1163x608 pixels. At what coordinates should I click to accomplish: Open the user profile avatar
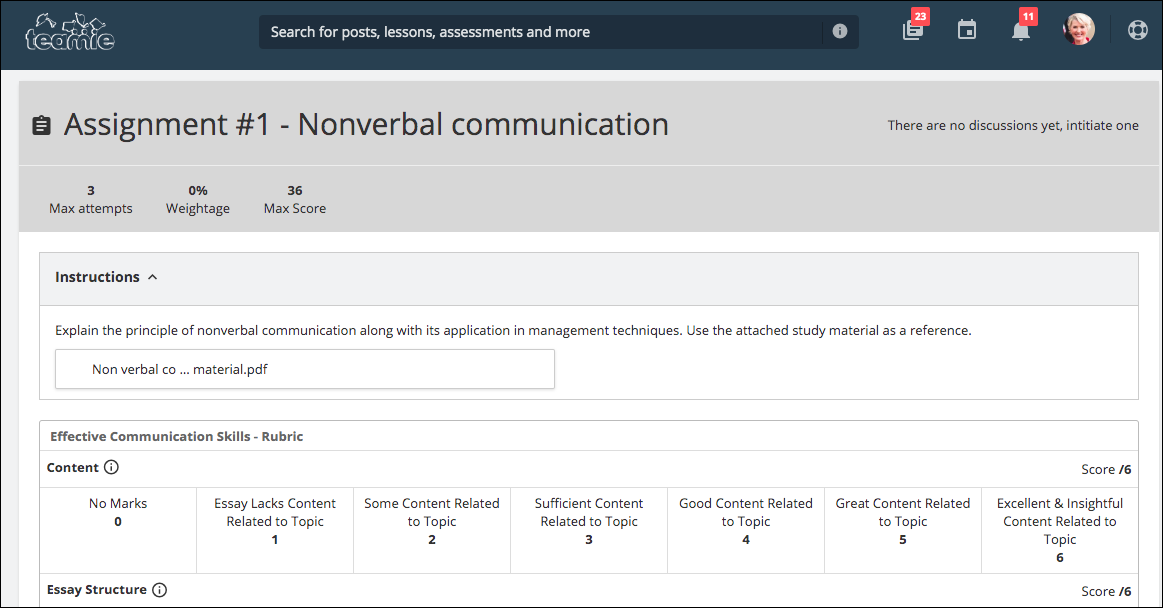pos(1078,30)
